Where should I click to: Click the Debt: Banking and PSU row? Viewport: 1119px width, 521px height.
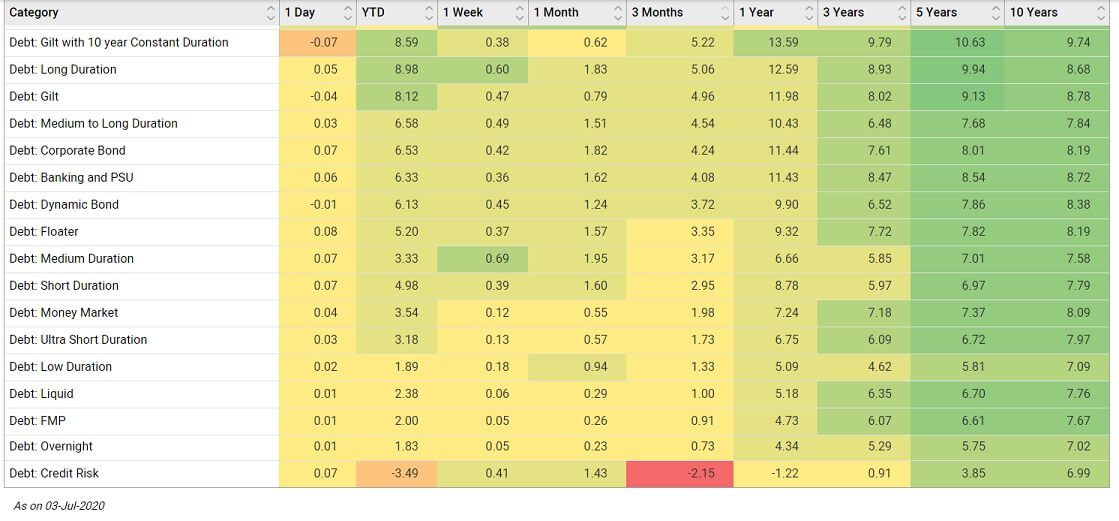(71, 178)
